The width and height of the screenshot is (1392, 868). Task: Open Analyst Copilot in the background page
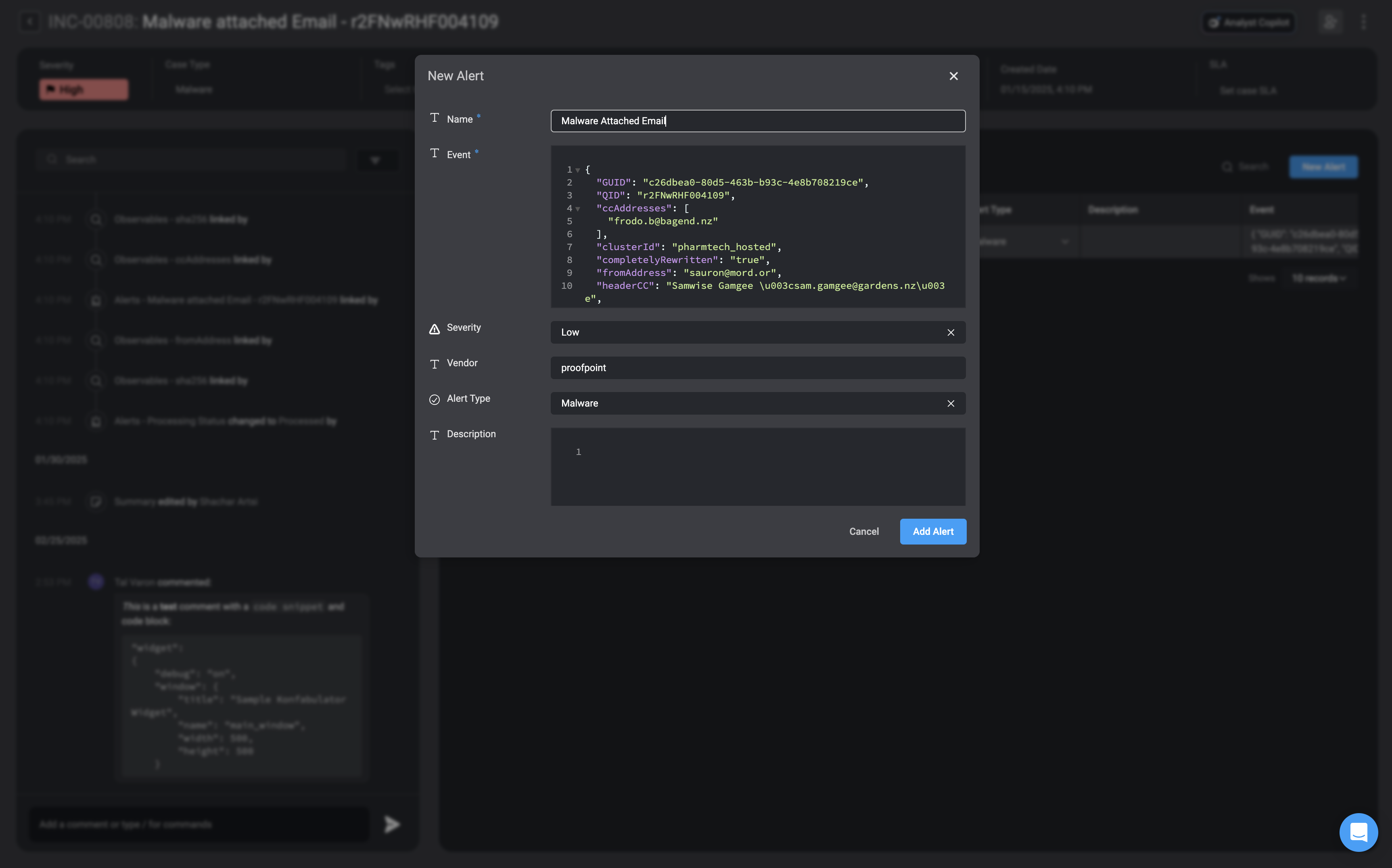(1248, 23)
